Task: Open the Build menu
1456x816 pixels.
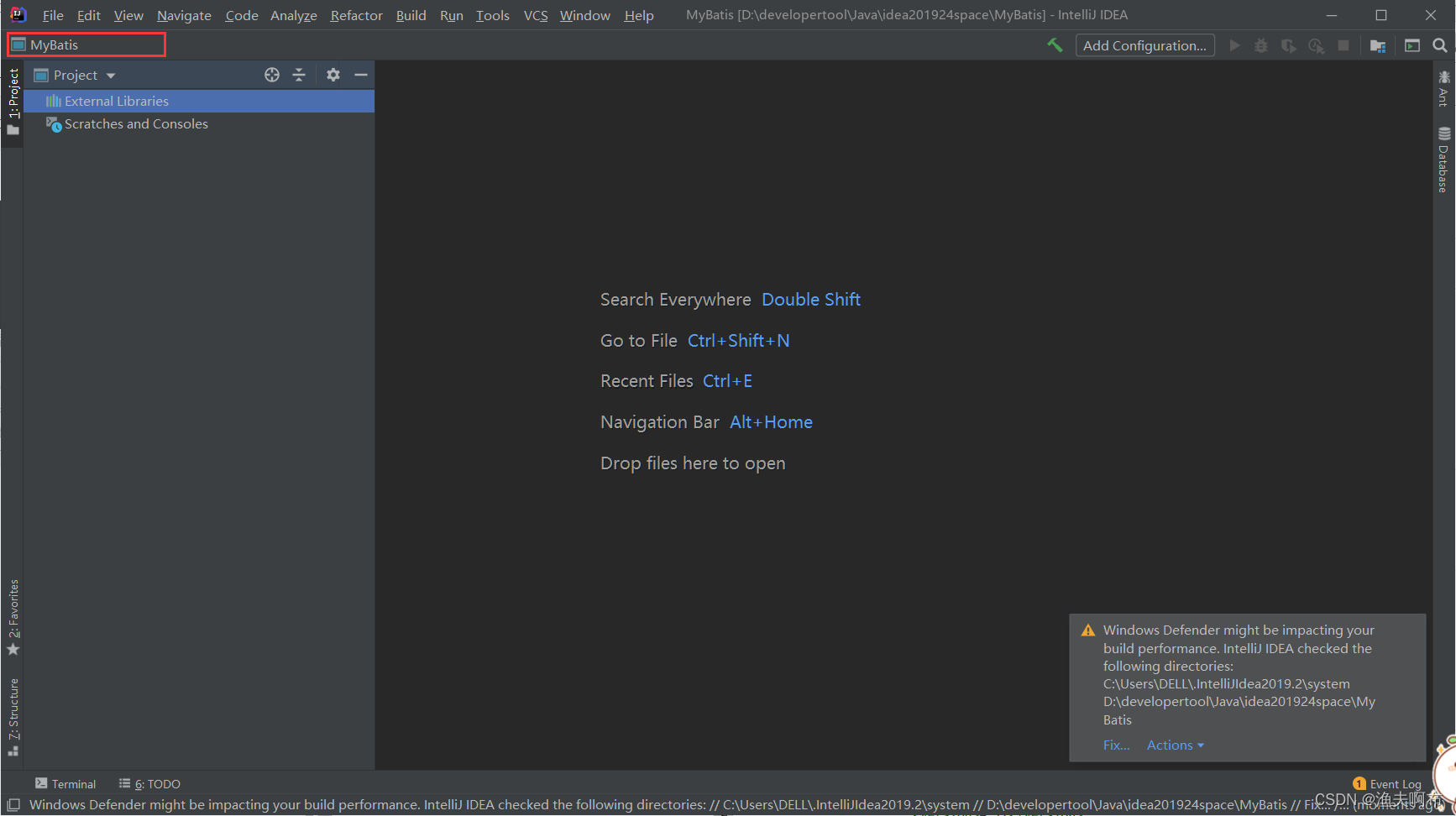Action: pyautogui.click(x=411, y=15)
